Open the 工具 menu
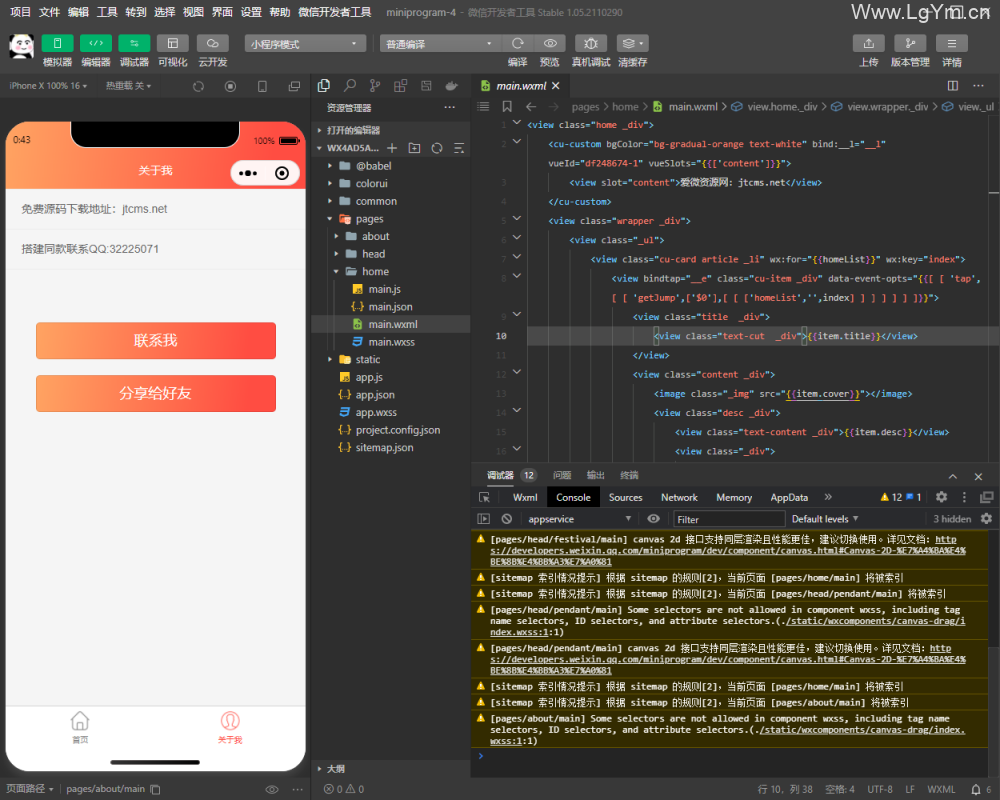Viewport: 1000px width, 800px height. (107, 12)
